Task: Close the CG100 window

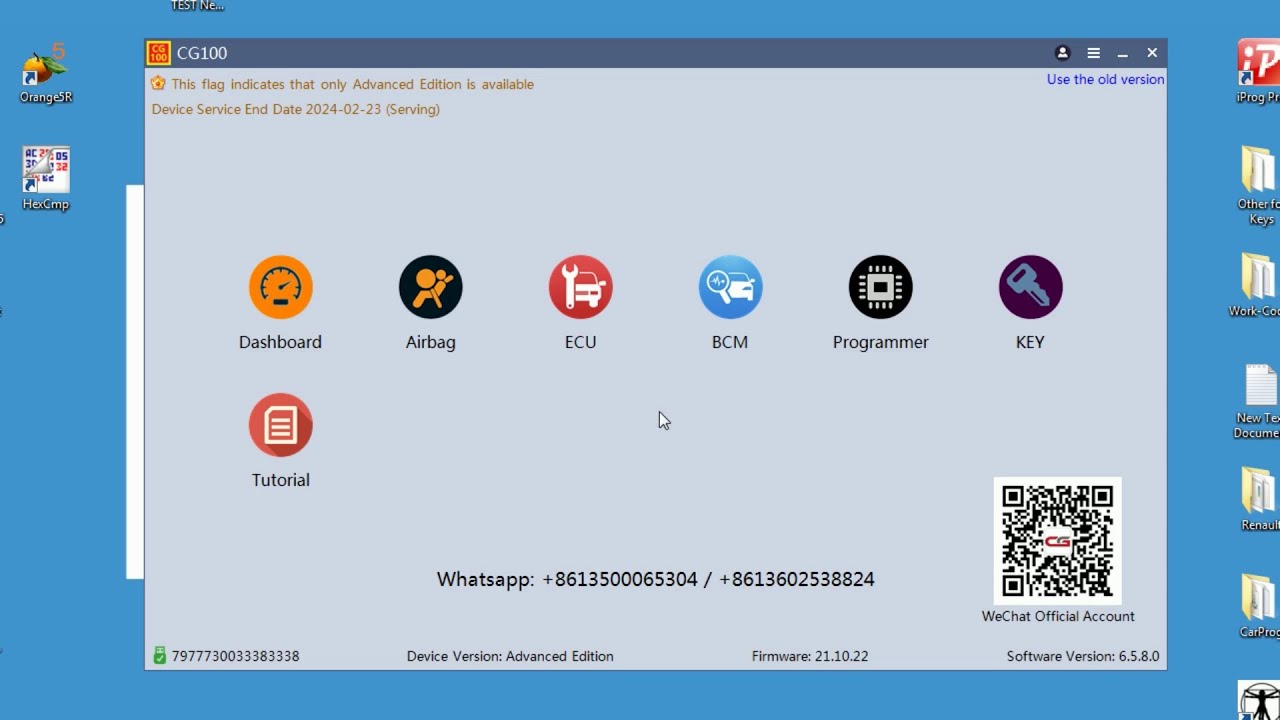Action: 1152,53
